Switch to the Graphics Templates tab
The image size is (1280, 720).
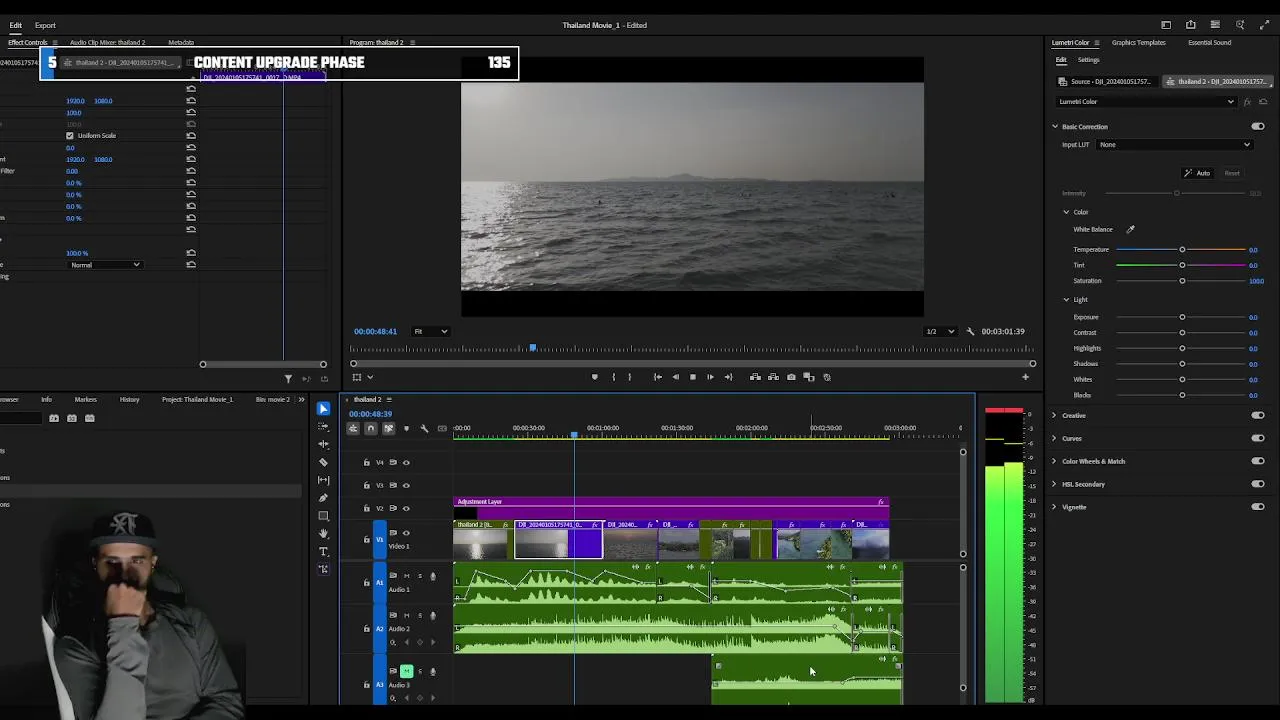(1138, 43)
